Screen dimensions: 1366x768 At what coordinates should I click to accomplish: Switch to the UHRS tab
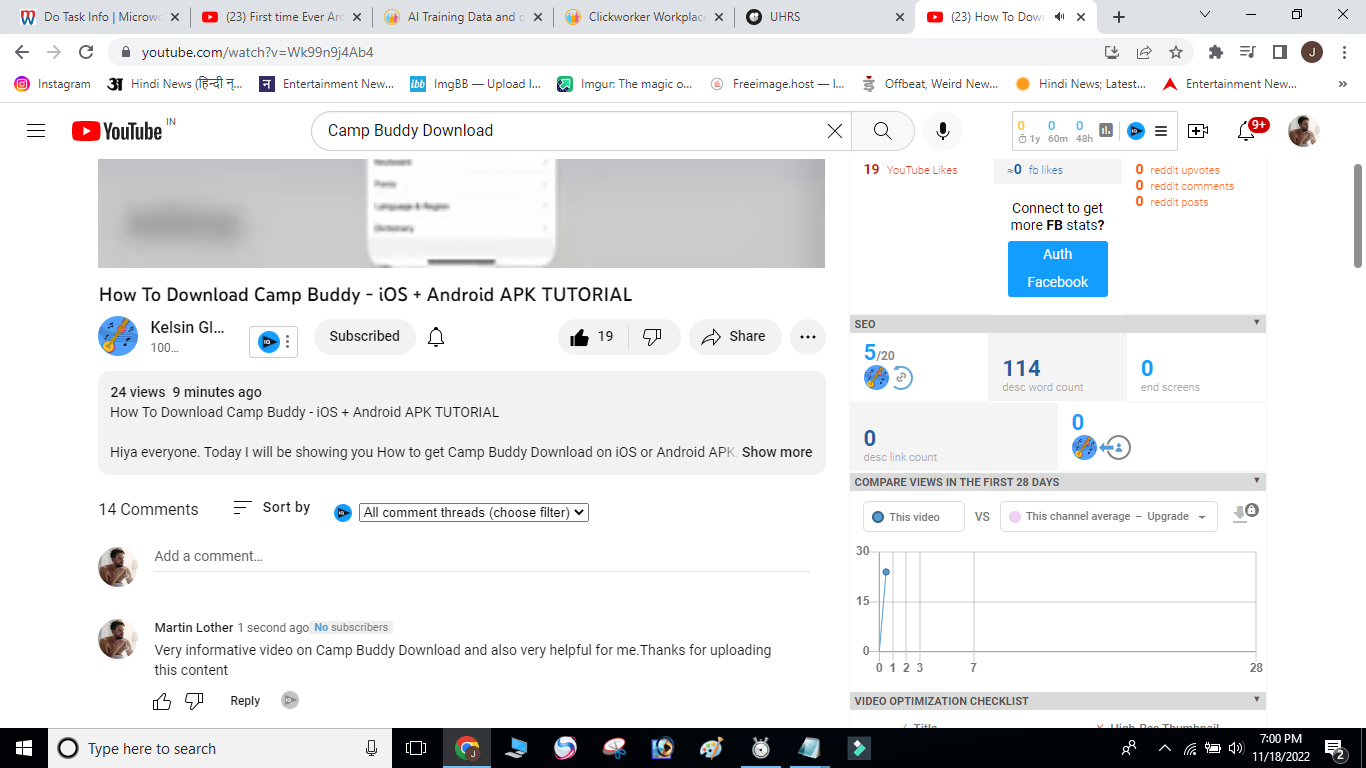point(826,17)
